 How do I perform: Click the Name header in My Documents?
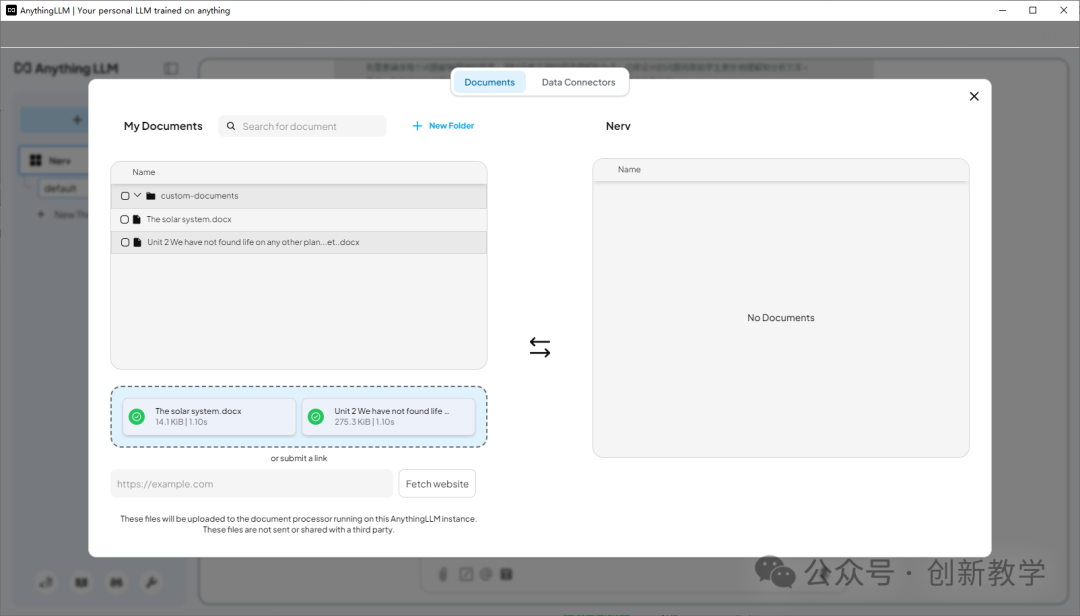coord(143,172)
